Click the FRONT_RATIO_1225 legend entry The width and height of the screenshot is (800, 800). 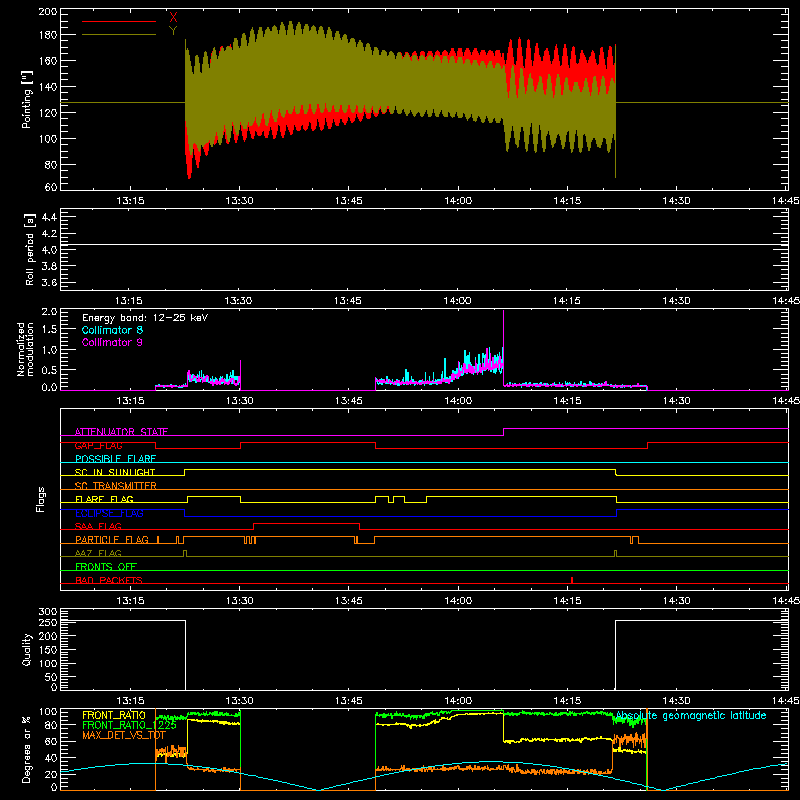pos(129,725)
